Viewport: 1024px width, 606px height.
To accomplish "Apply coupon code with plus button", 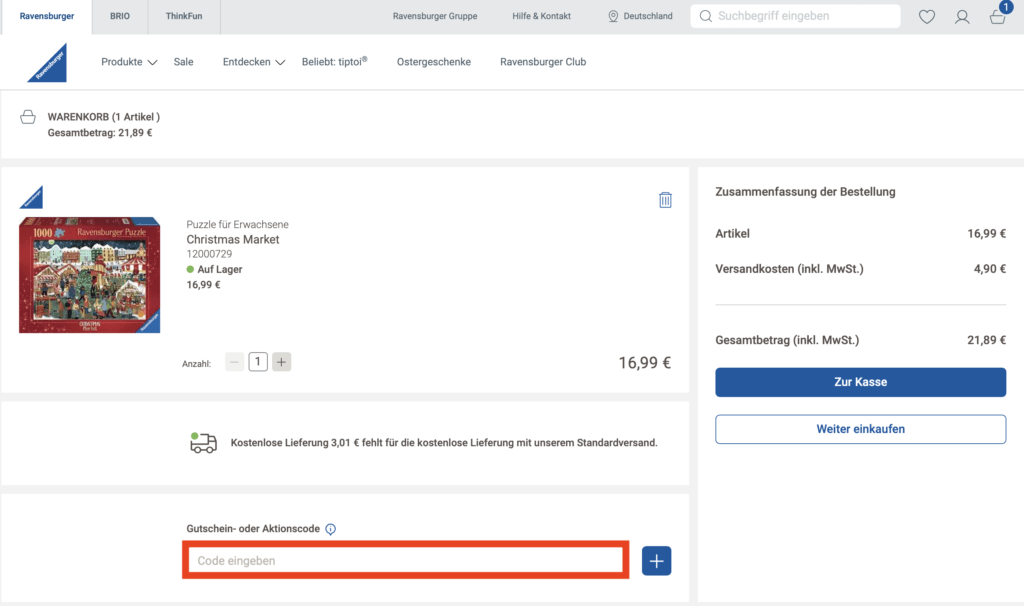I will point(656,561).
